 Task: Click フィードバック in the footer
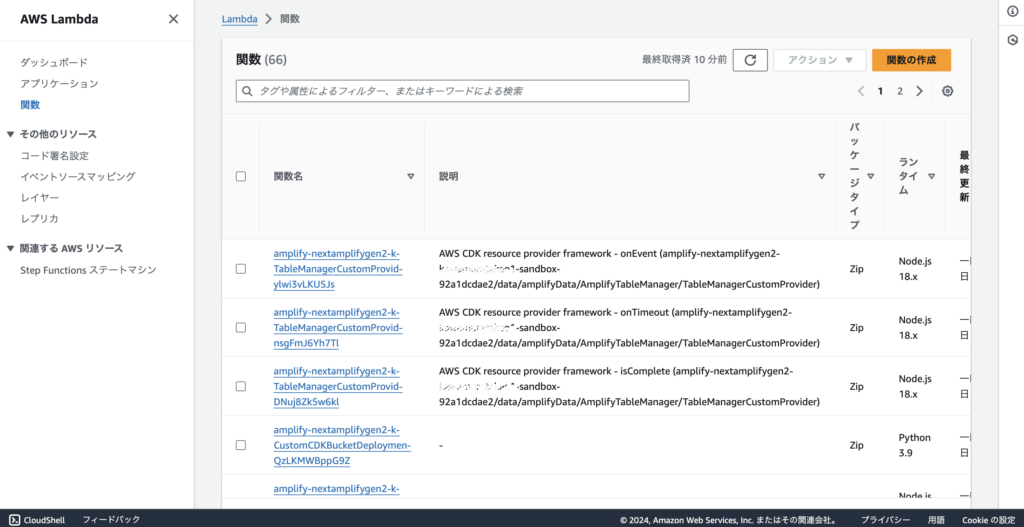(111, 520)
